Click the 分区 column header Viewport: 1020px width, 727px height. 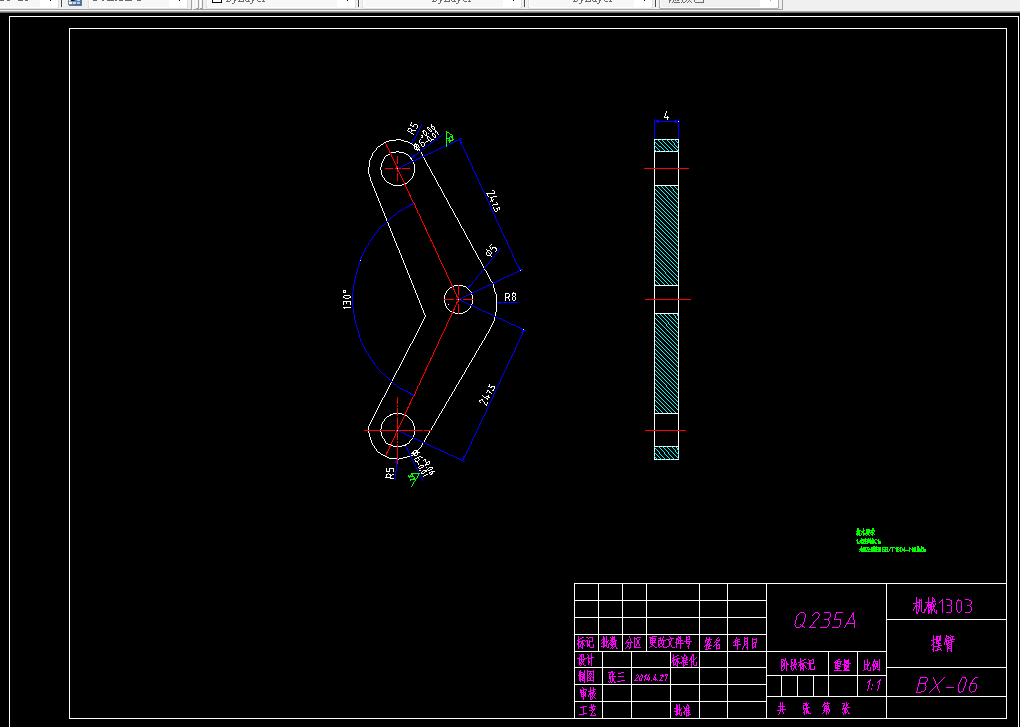(x=634, y=642)
